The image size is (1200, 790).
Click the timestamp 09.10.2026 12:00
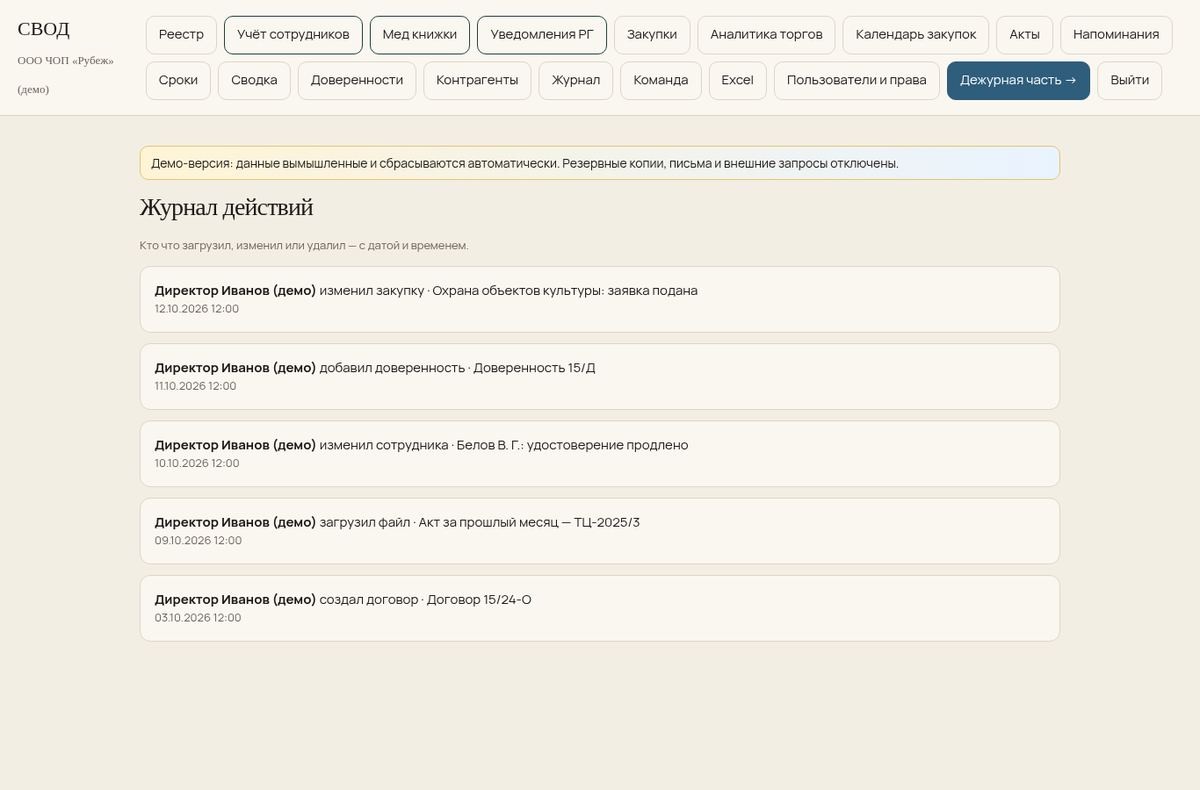click(x=198, y=540)
